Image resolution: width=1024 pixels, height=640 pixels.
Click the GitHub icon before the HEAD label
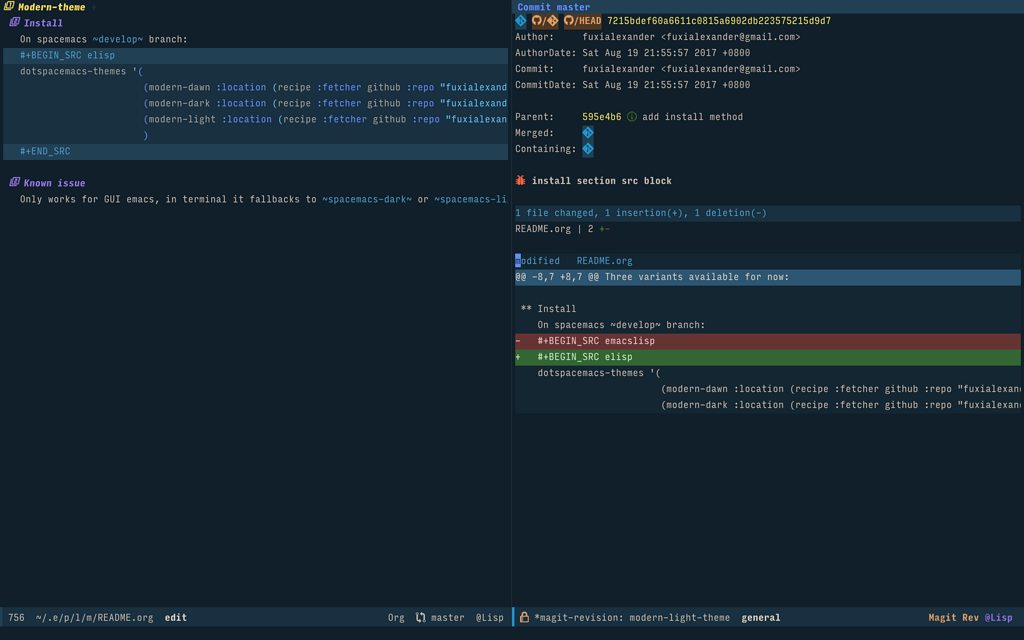pos(570,19)
